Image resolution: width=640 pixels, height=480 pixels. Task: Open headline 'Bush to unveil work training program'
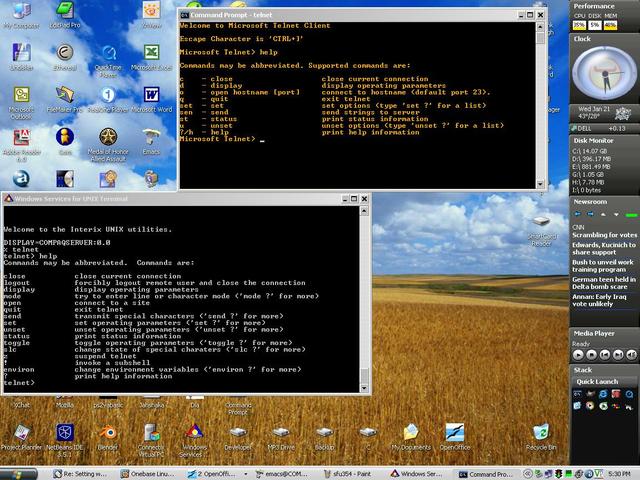(x=602, y=266)
